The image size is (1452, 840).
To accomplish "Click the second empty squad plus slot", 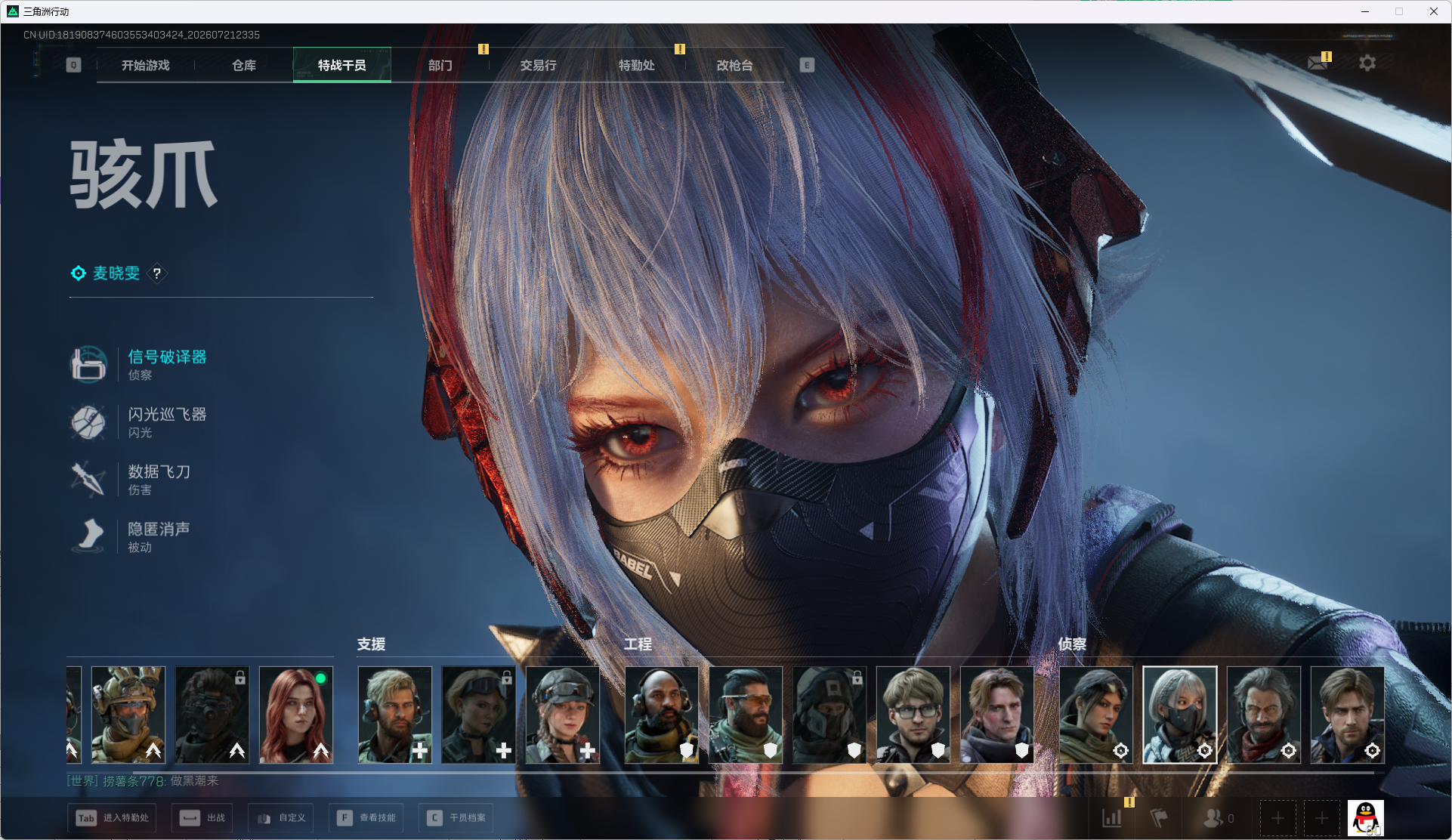I will (x=1321, y=818).
